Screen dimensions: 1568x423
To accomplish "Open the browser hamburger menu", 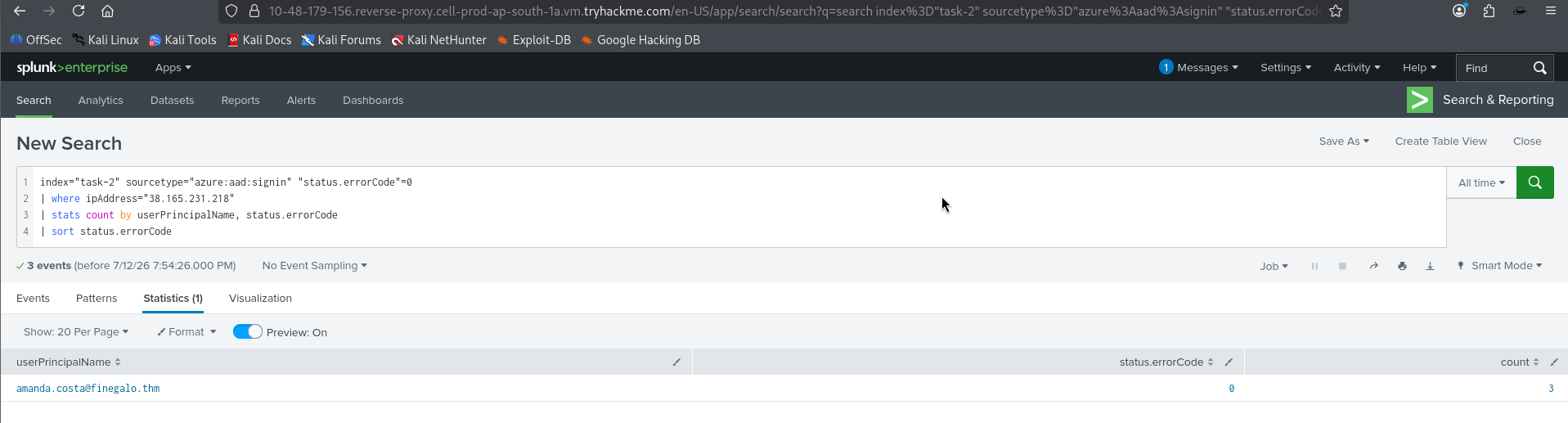I will pos(1550,11).
